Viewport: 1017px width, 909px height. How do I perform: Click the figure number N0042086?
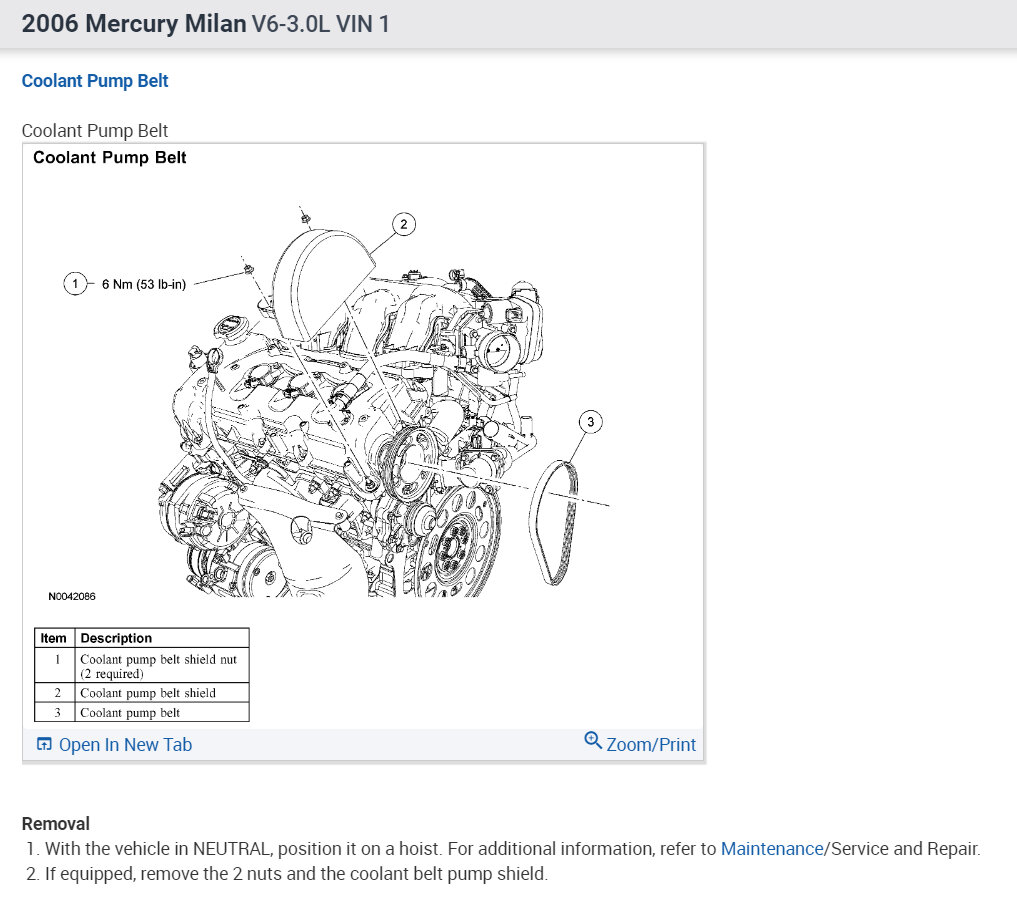coord(72,596)
